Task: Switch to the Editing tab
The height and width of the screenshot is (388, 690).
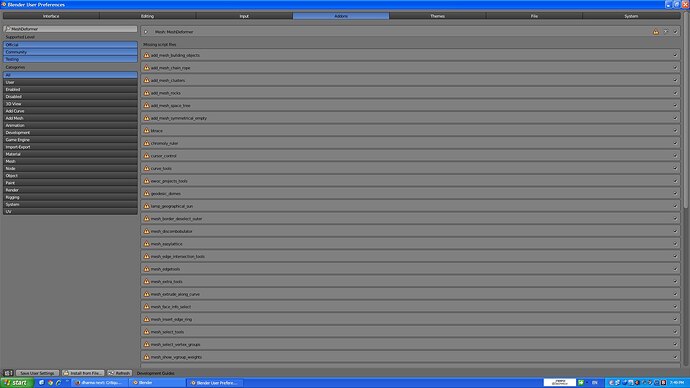Action: 147,16
